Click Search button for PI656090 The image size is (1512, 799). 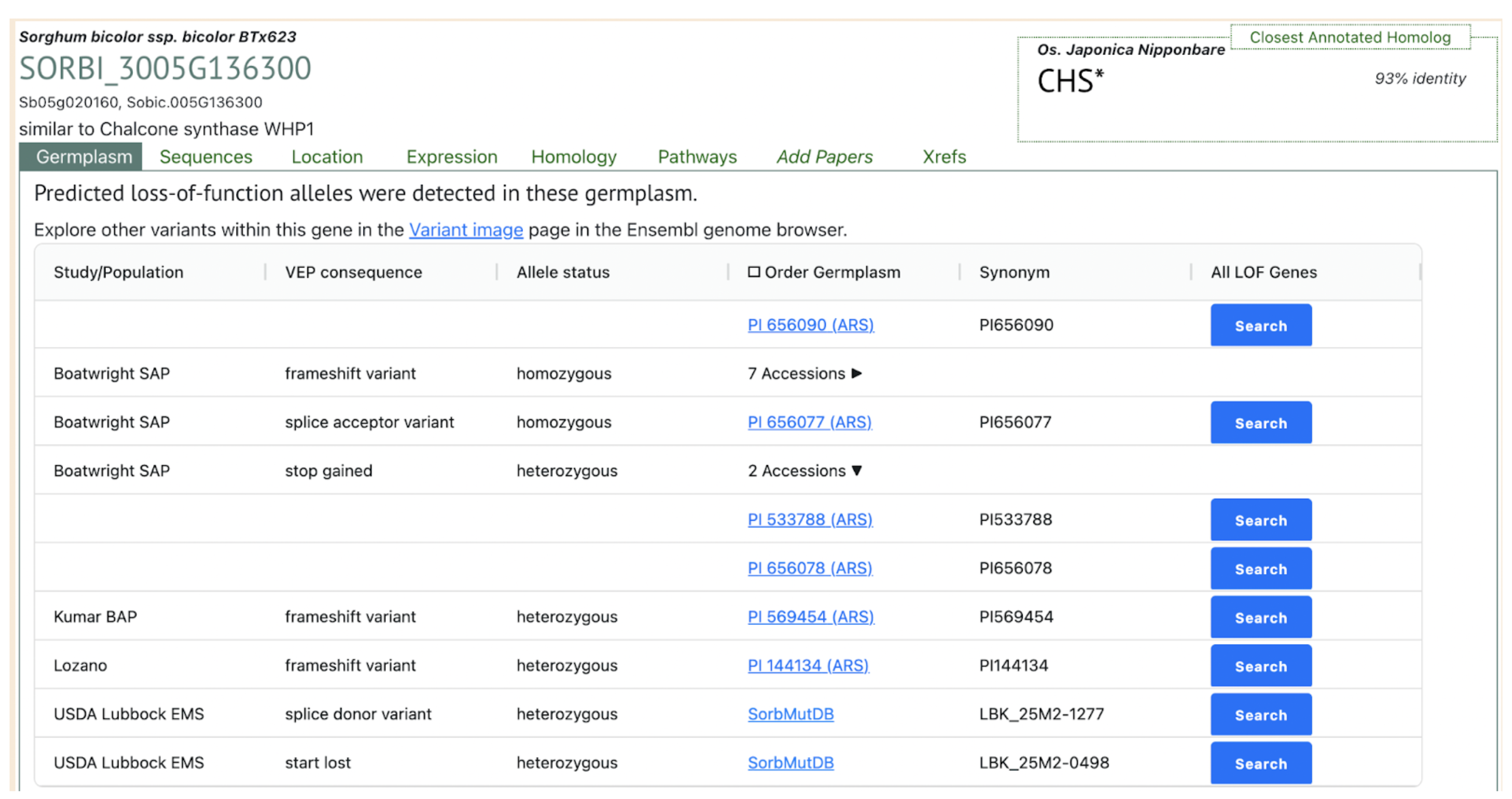tap(1261, 325)
